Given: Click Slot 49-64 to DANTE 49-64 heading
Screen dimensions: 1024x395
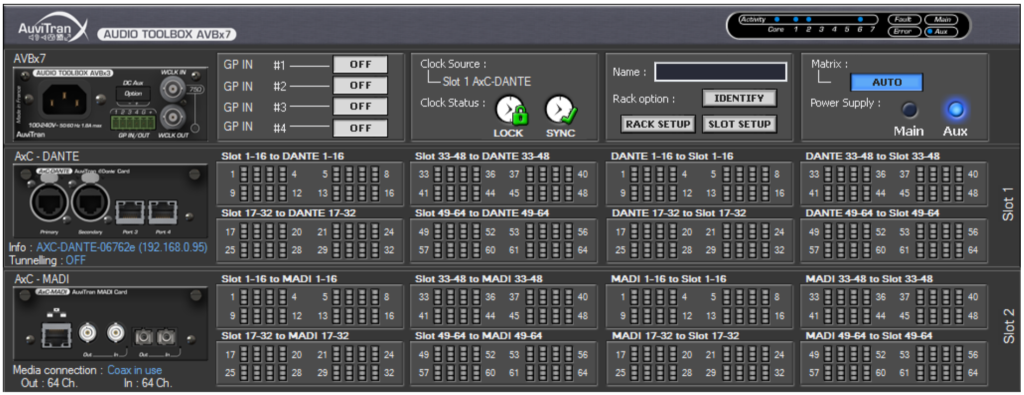Looking at the screenshot, I should coord(482,213).
